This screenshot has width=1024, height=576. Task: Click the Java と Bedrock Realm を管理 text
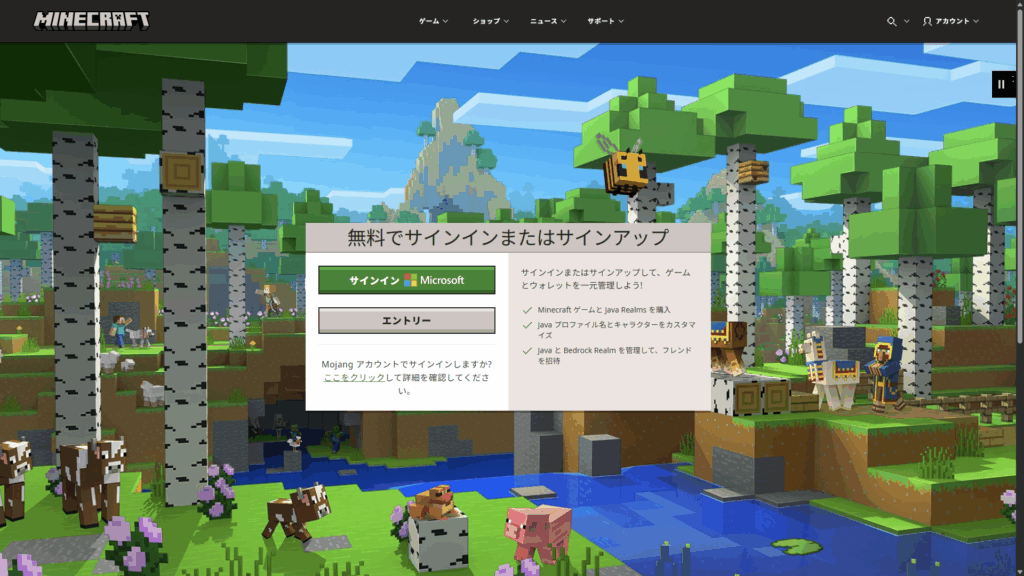(x=615, y=355)
